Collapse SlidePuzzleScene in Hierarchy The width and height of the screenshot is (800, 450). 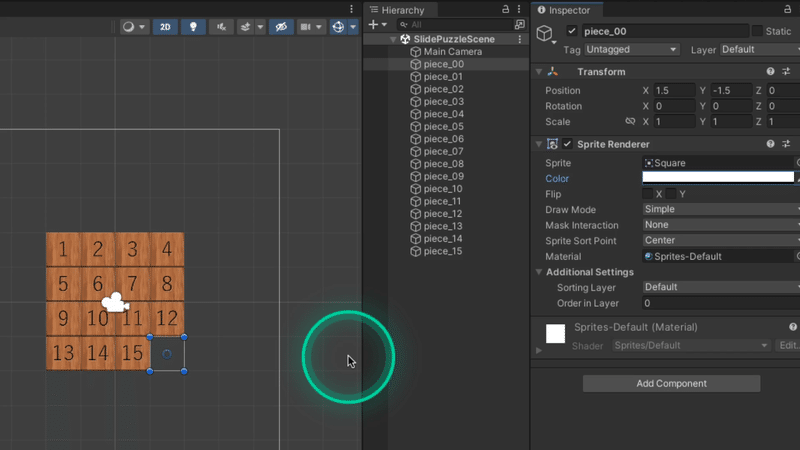[x=393, y=39]
